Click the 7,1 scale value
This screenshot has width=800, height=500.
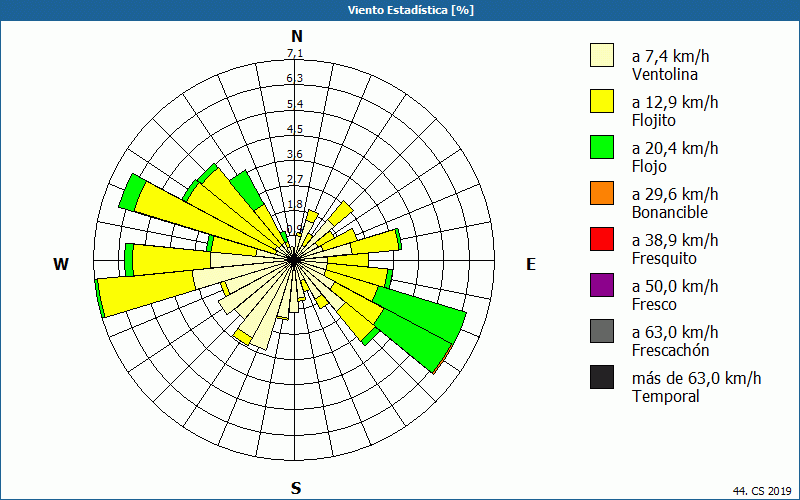tap(295, 53)
